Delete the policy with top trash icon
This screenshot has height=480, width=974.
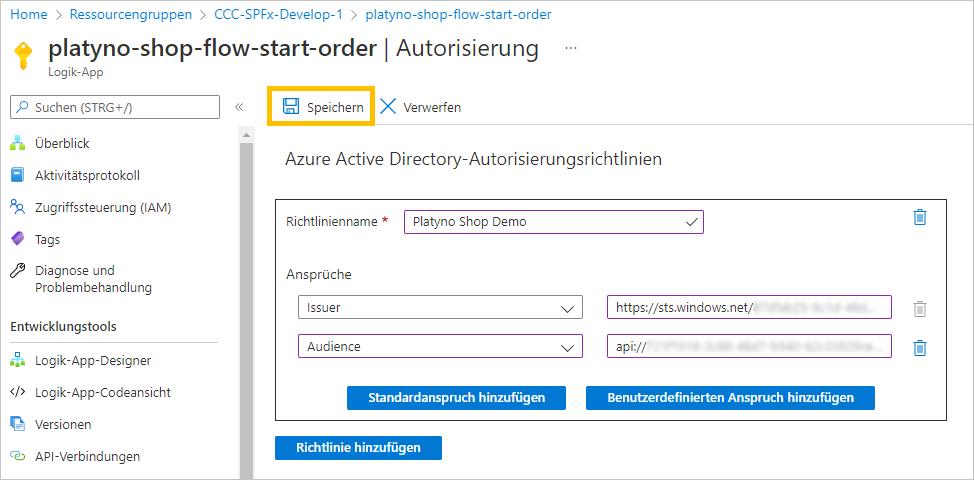tap(919, 217)
